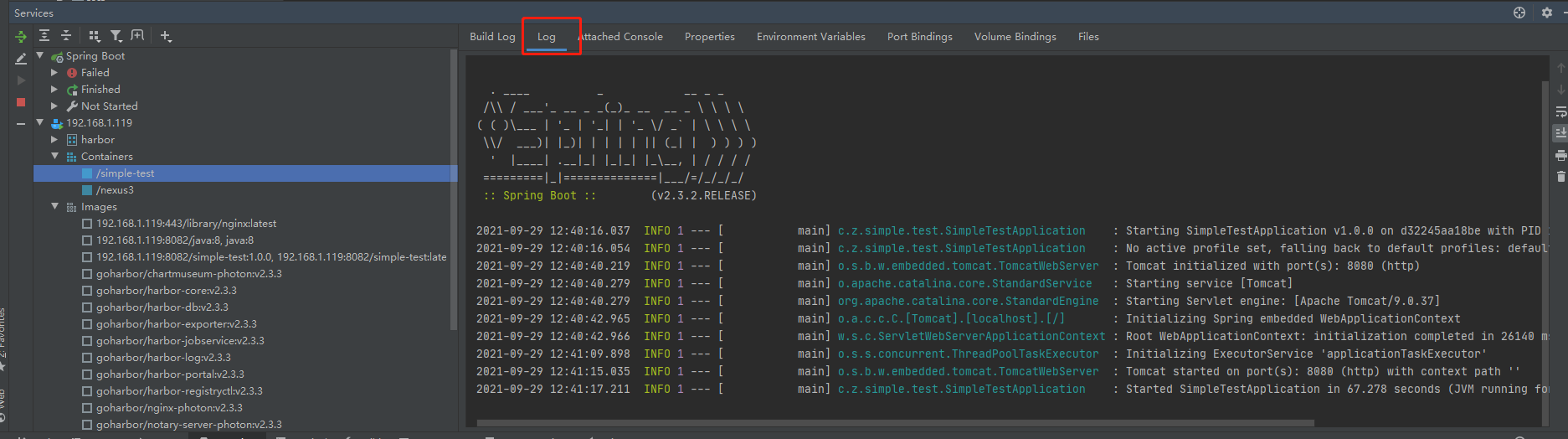This screenshot has height=439, width=1568.
Task: Select goharbor/harbor-jobservice:v2.3.3 image
Action: click(180, 341)
